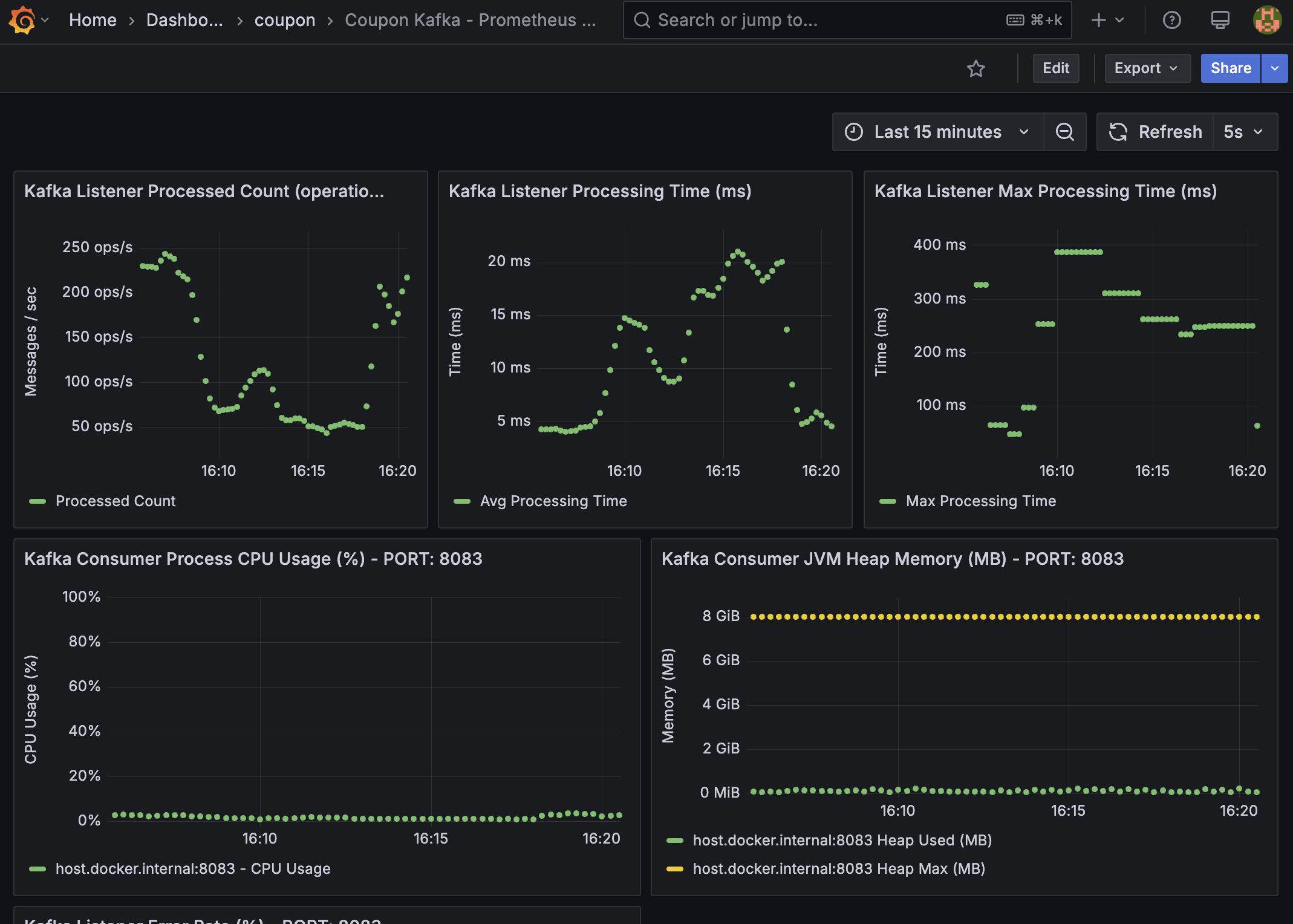The image size is (1293, 924).
Task: Click the circular refresh arrows icon
Action: pos(1118,132)
